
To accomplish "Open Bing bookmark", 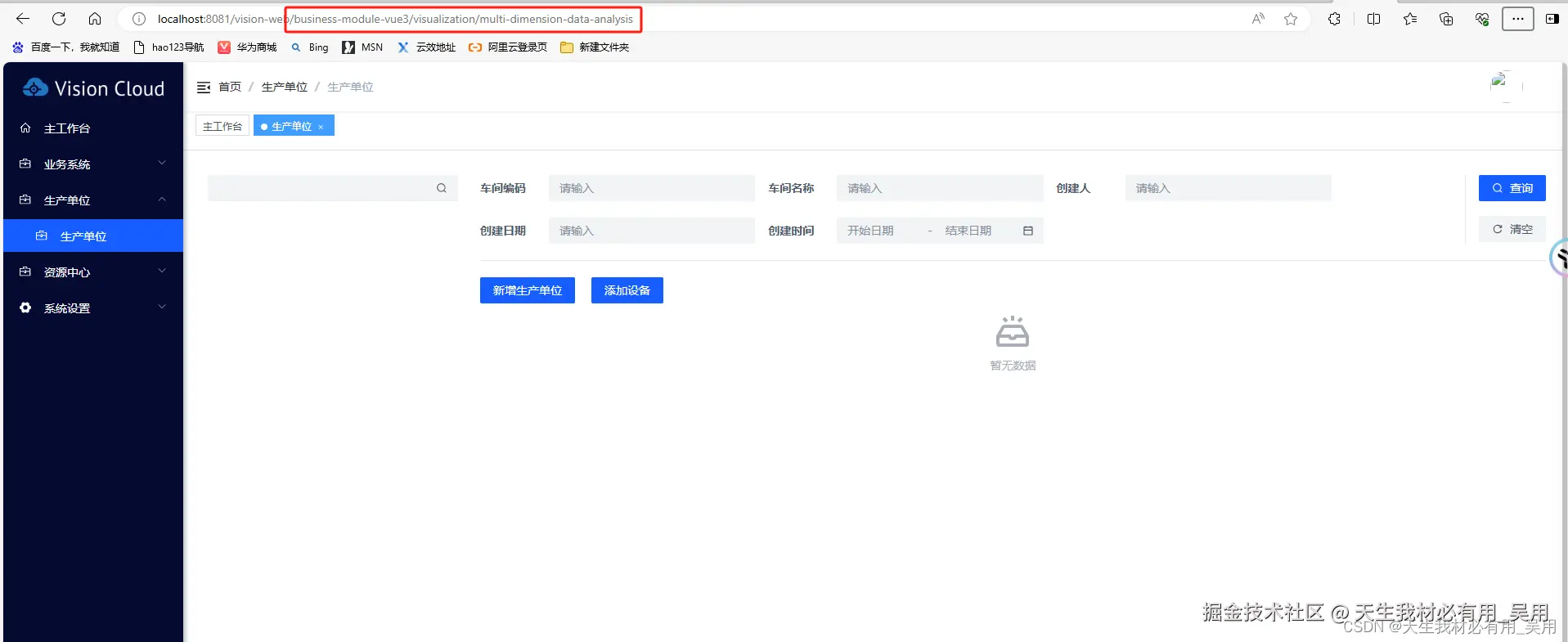I will pos(309,47).
